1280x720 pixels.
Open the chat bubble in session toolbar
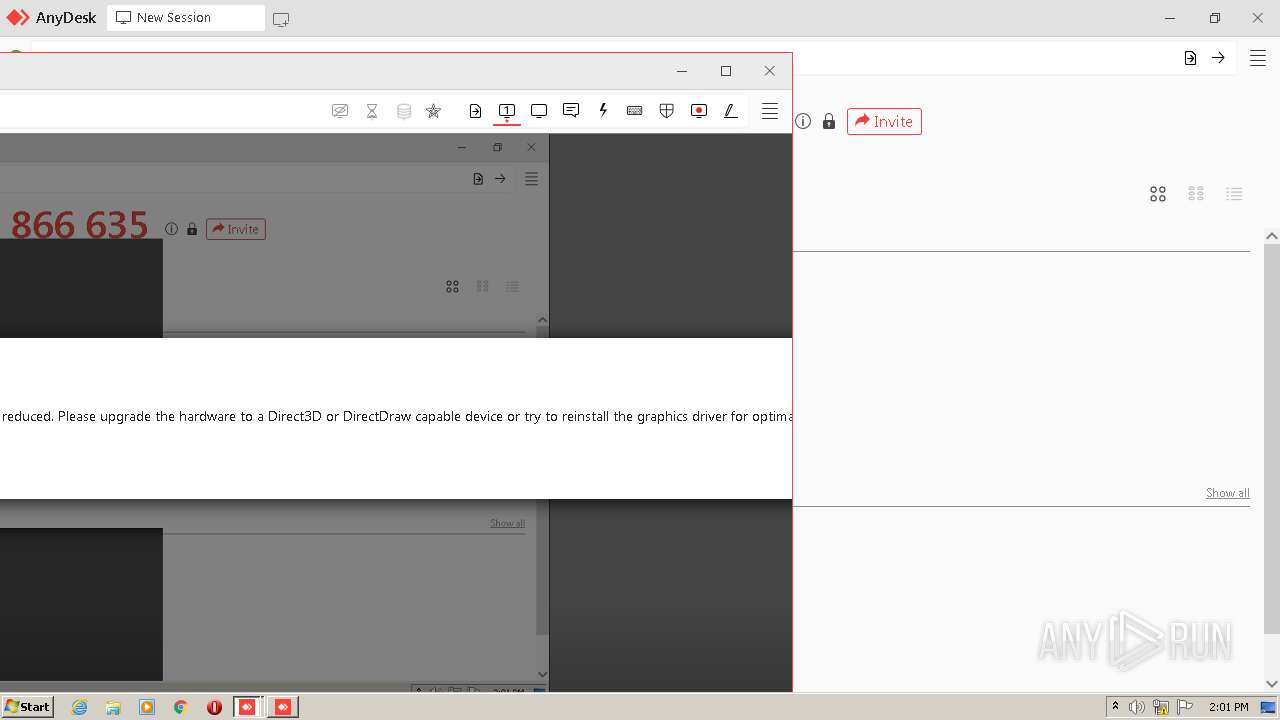click(571, 111)
